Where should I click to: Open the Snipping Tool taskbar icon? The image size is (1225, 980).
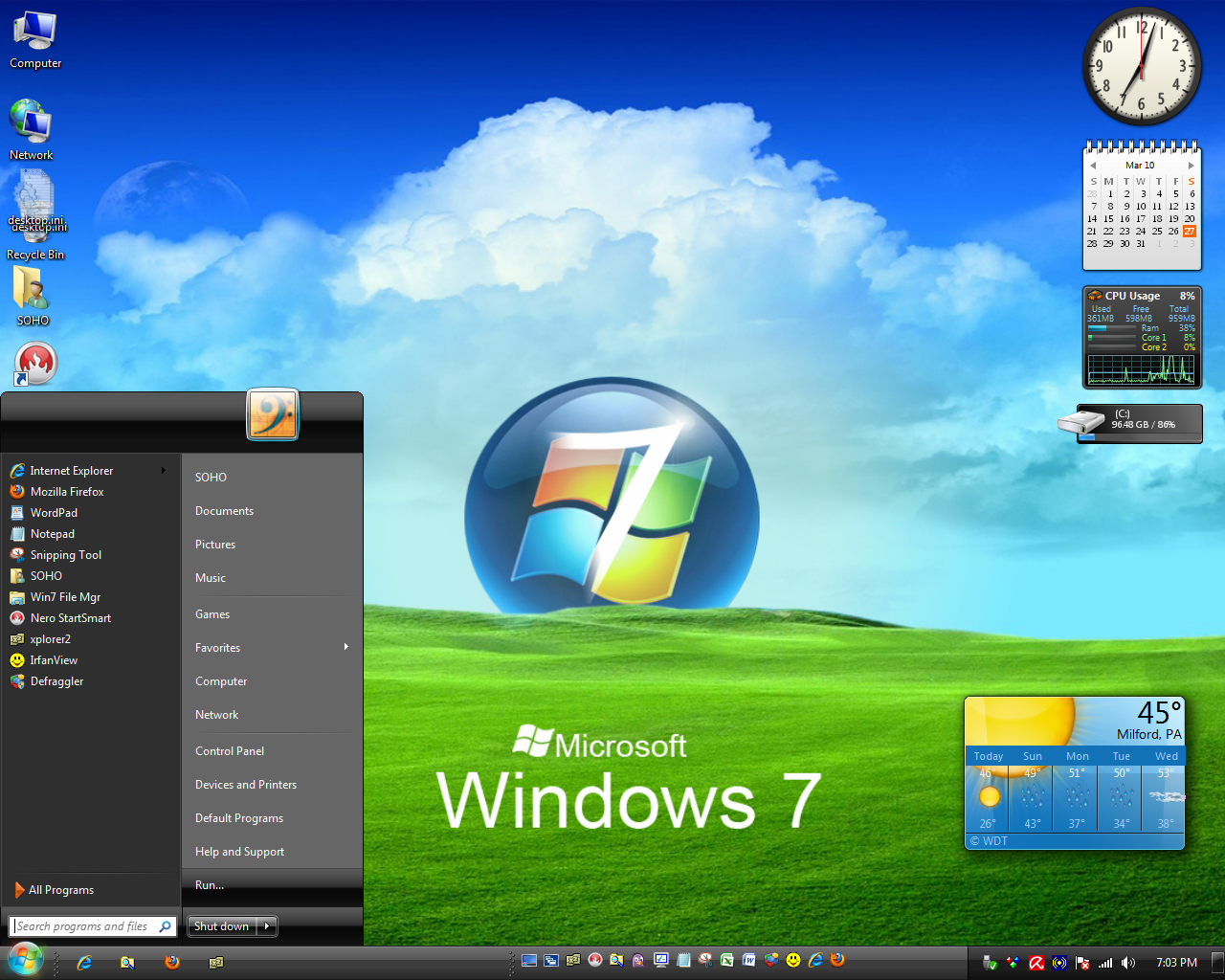705,960
